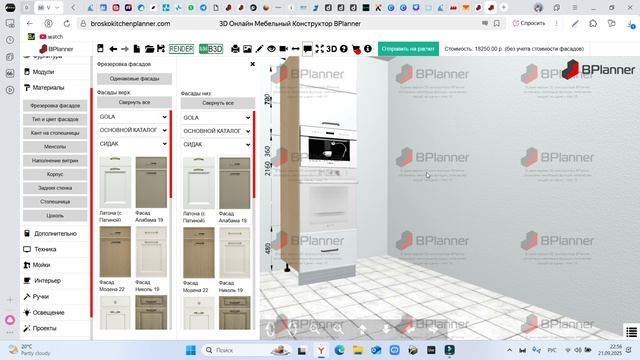This screenshot has width=640, height=360.
Task: Click the green Отправить на расчет button
Action: tap(408, 49)
